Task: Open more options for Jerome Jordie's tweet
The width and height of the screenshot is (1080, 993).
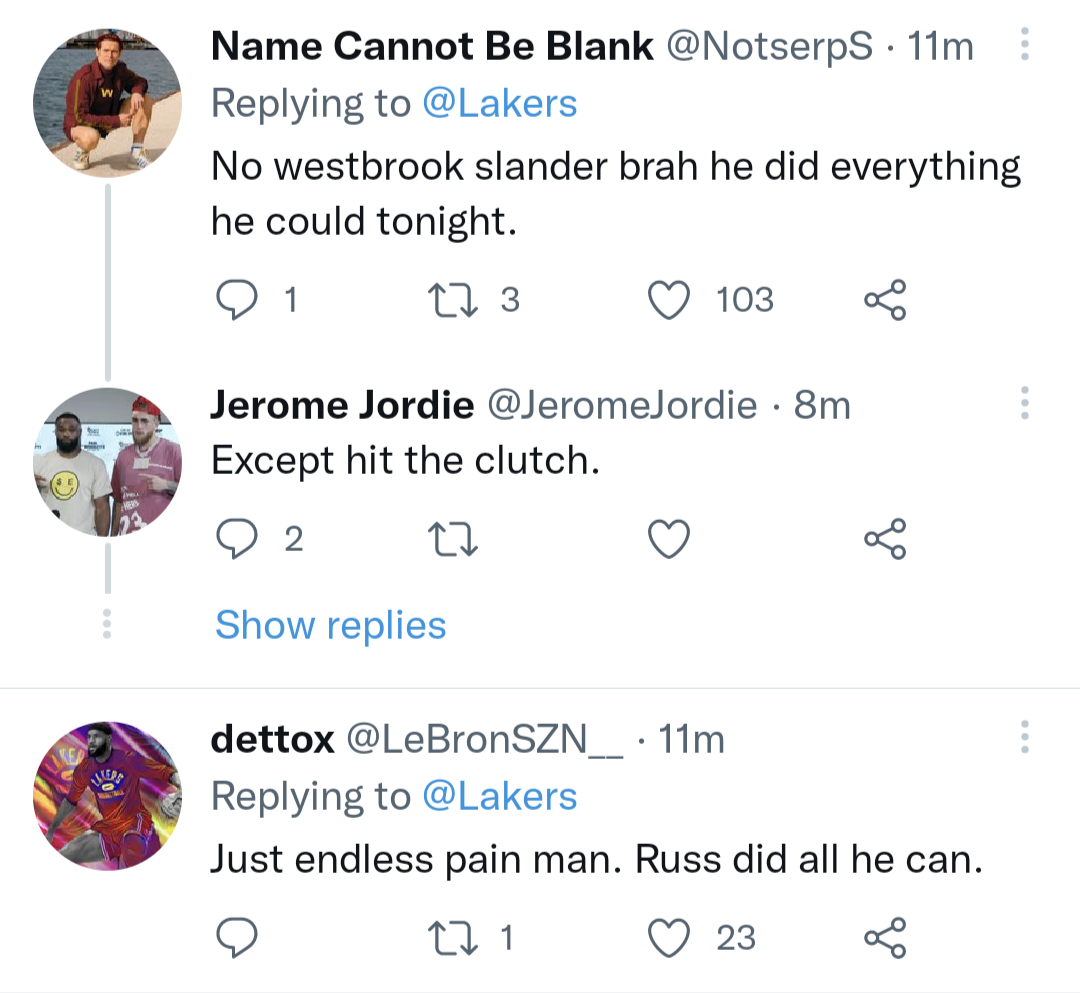Action: (1024, 403)
